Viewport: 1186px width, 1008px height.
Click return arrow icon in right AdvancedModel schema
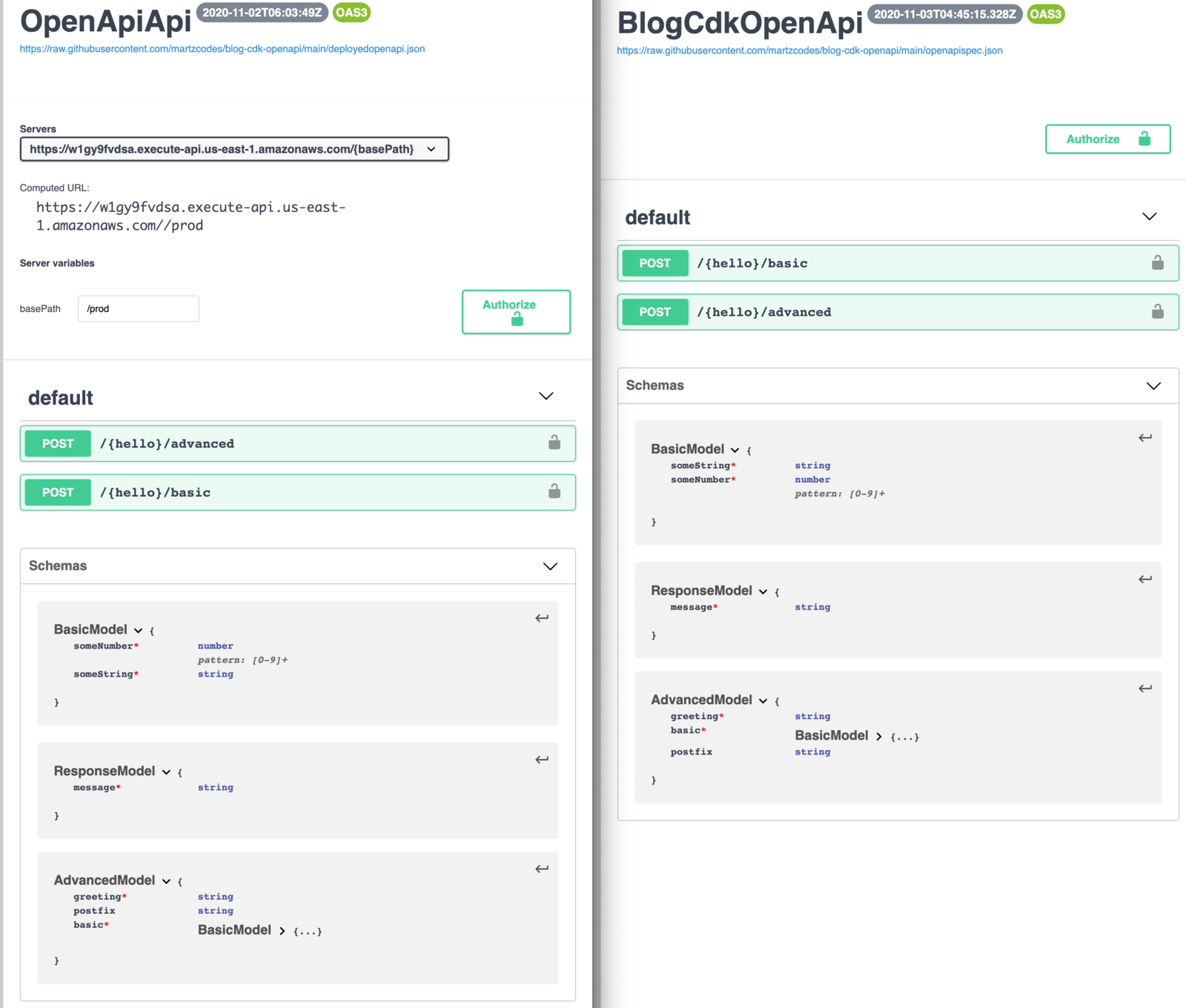1145,689
